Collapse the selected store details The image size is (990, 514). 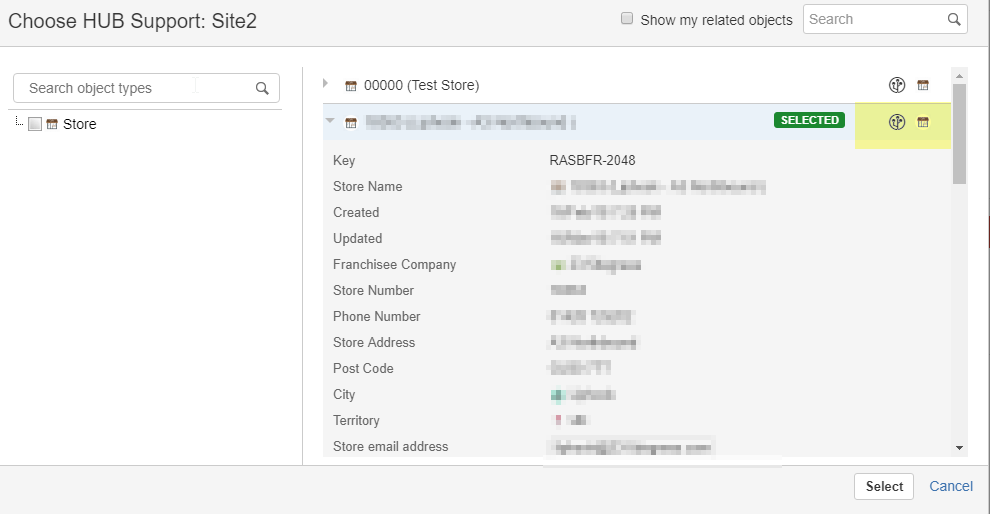(330, 120)
